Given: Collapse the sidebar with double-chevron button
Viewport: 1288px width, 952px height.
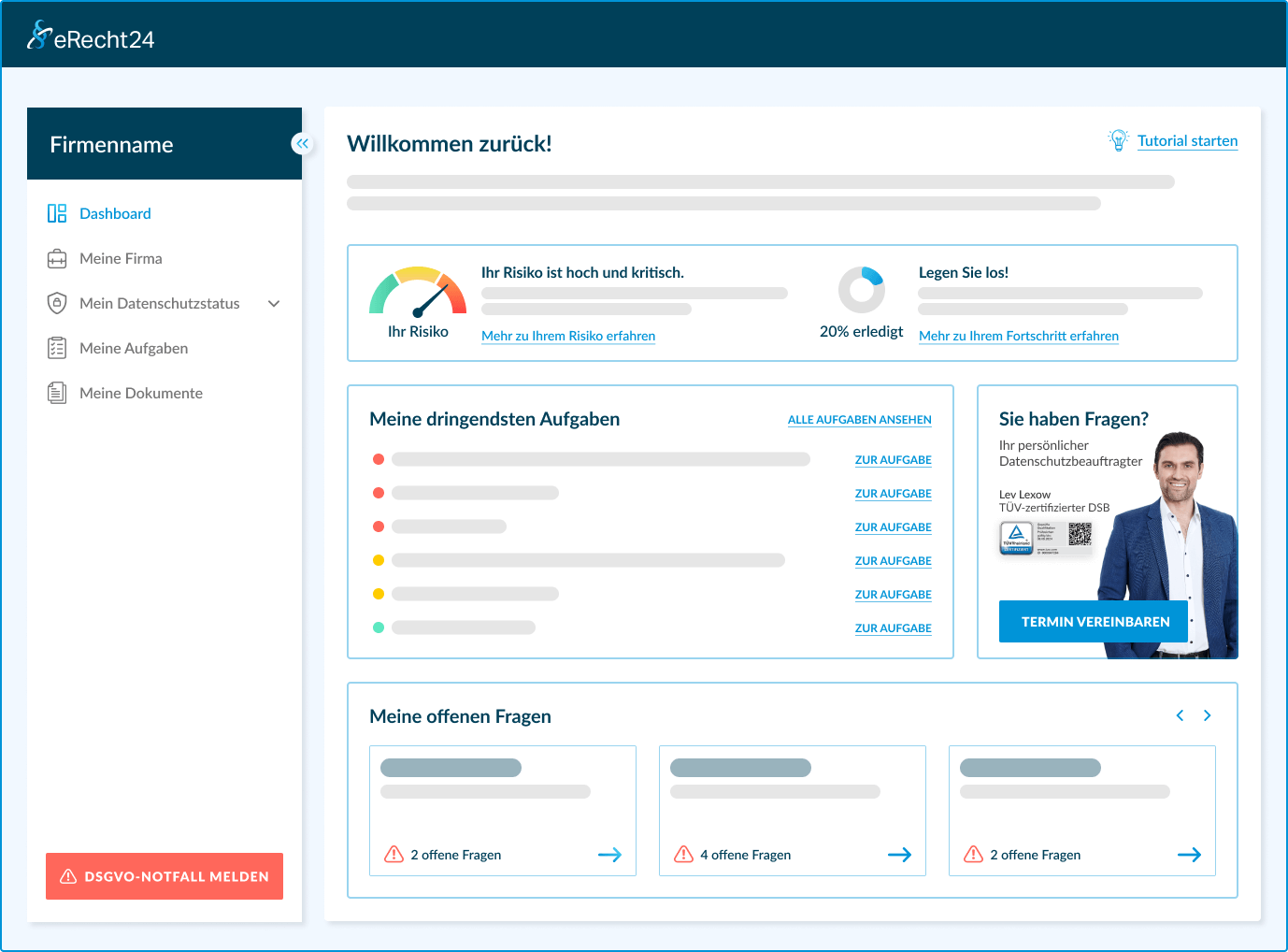Looking at the screenshot, I should click(302, 143).
